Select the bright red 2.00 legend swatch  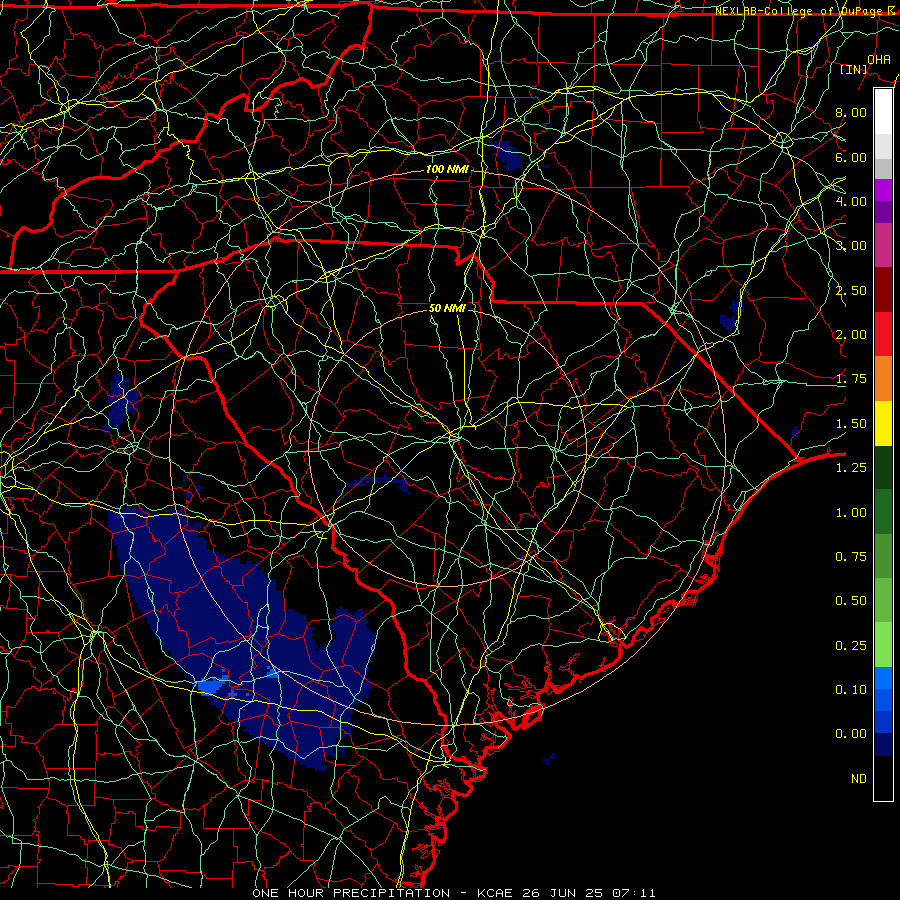click(883, 334)
